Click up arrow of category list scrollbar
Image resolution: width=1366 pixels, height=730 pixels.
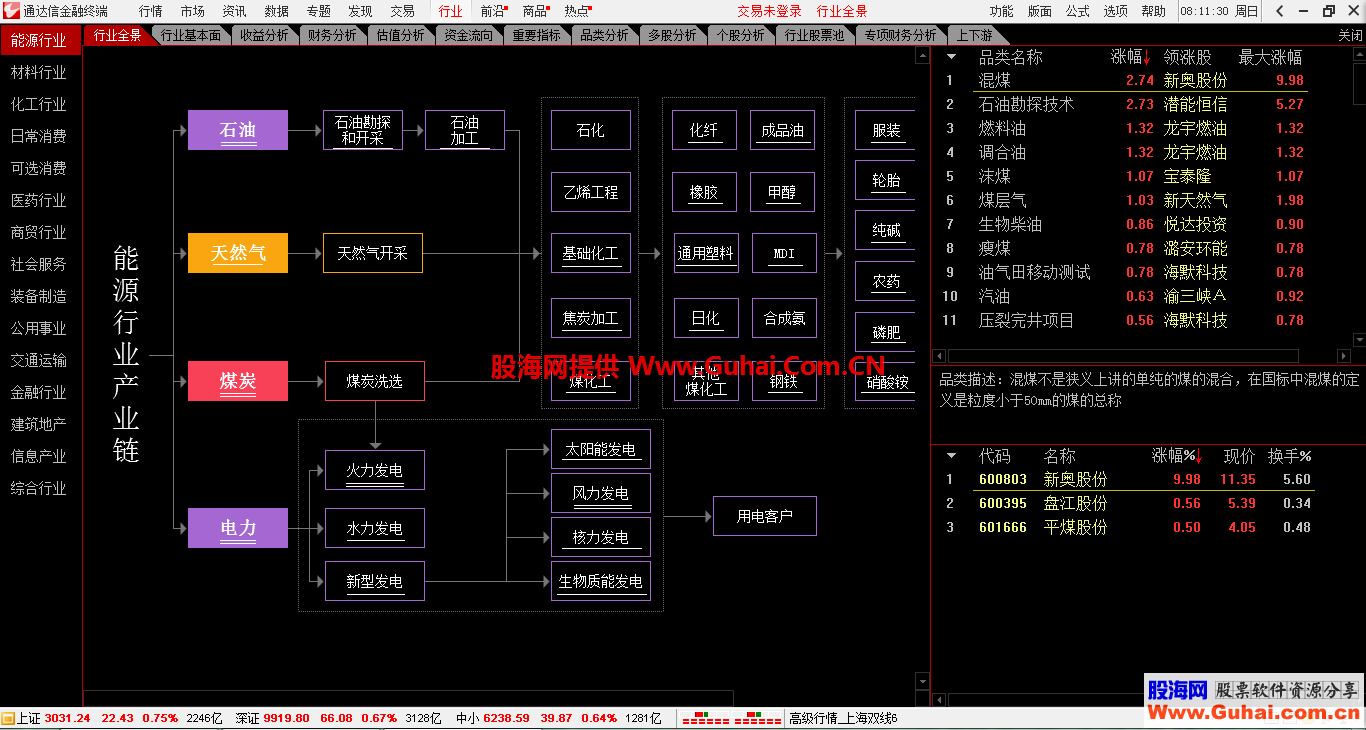(1359, 56)
